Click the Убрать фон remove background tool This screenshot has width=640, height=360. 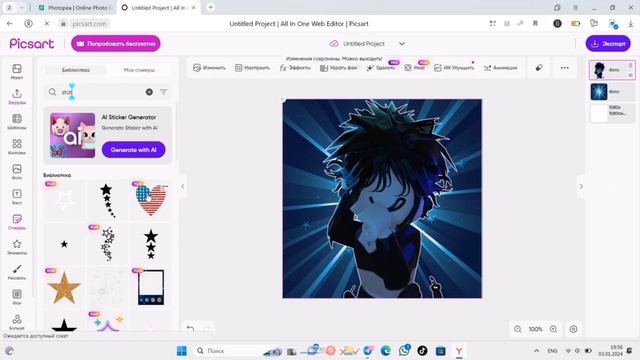click(338, 68)
